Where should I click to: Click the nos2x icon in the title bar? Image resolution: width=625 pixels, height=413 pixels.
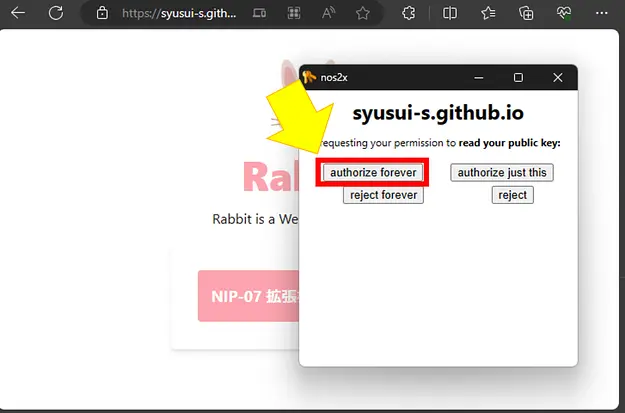point(309,77)
